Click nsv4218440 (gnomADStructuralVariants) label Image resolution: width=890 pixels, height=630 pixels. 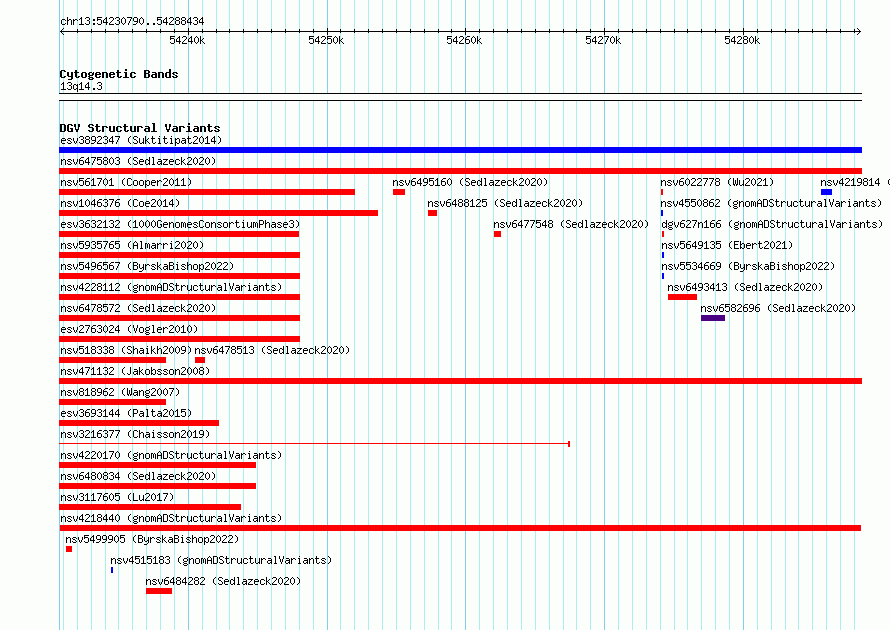pyautogui.click(x=171, y=518)
